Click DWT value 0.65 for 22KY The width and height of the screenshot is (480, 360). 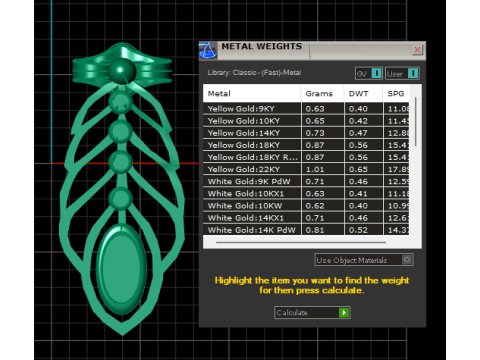tap(358, 169)
